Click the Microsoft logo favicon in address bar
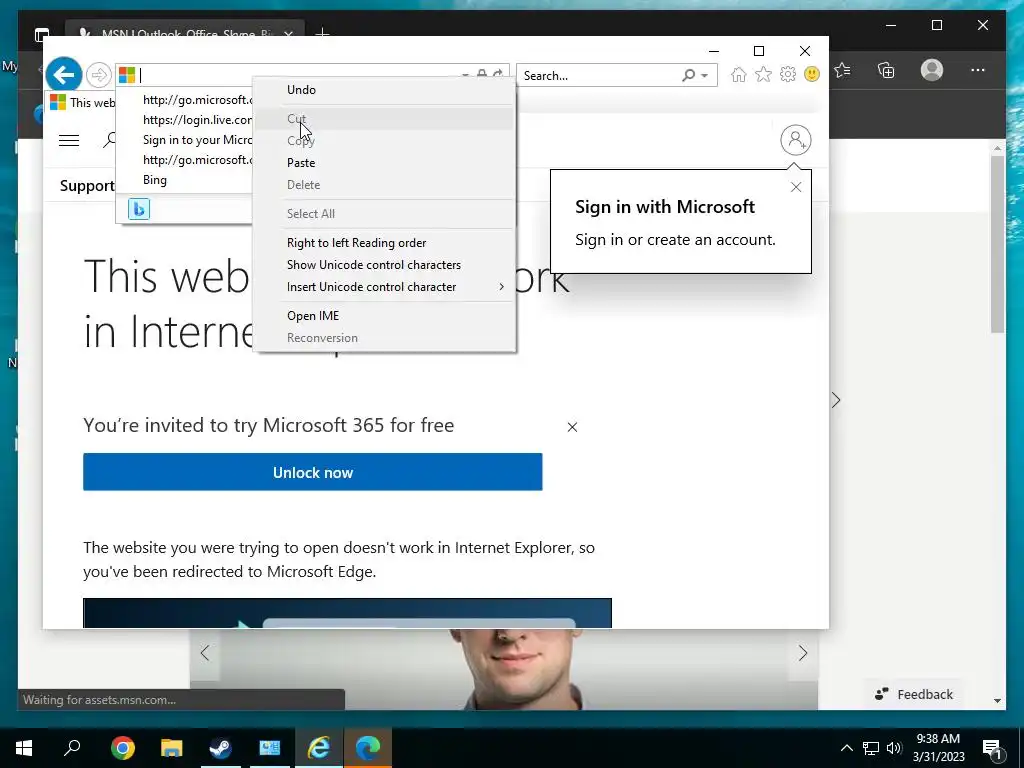Image resolution: width=1024 pixels, height=768 pixels. click(x=127, y=75)
